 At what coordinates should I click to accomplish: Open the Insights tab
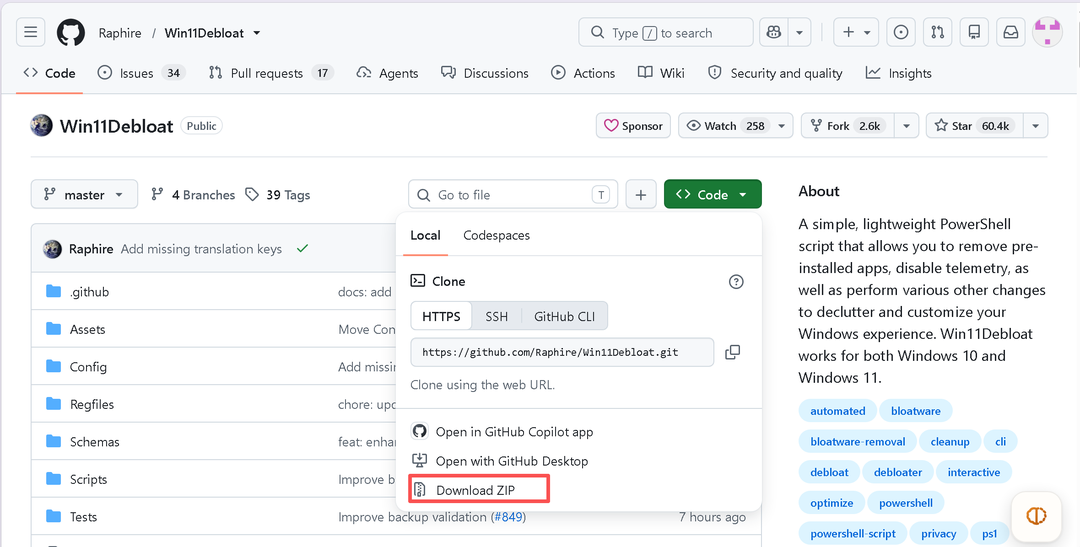pyautogui.click(x=899, y=73)
